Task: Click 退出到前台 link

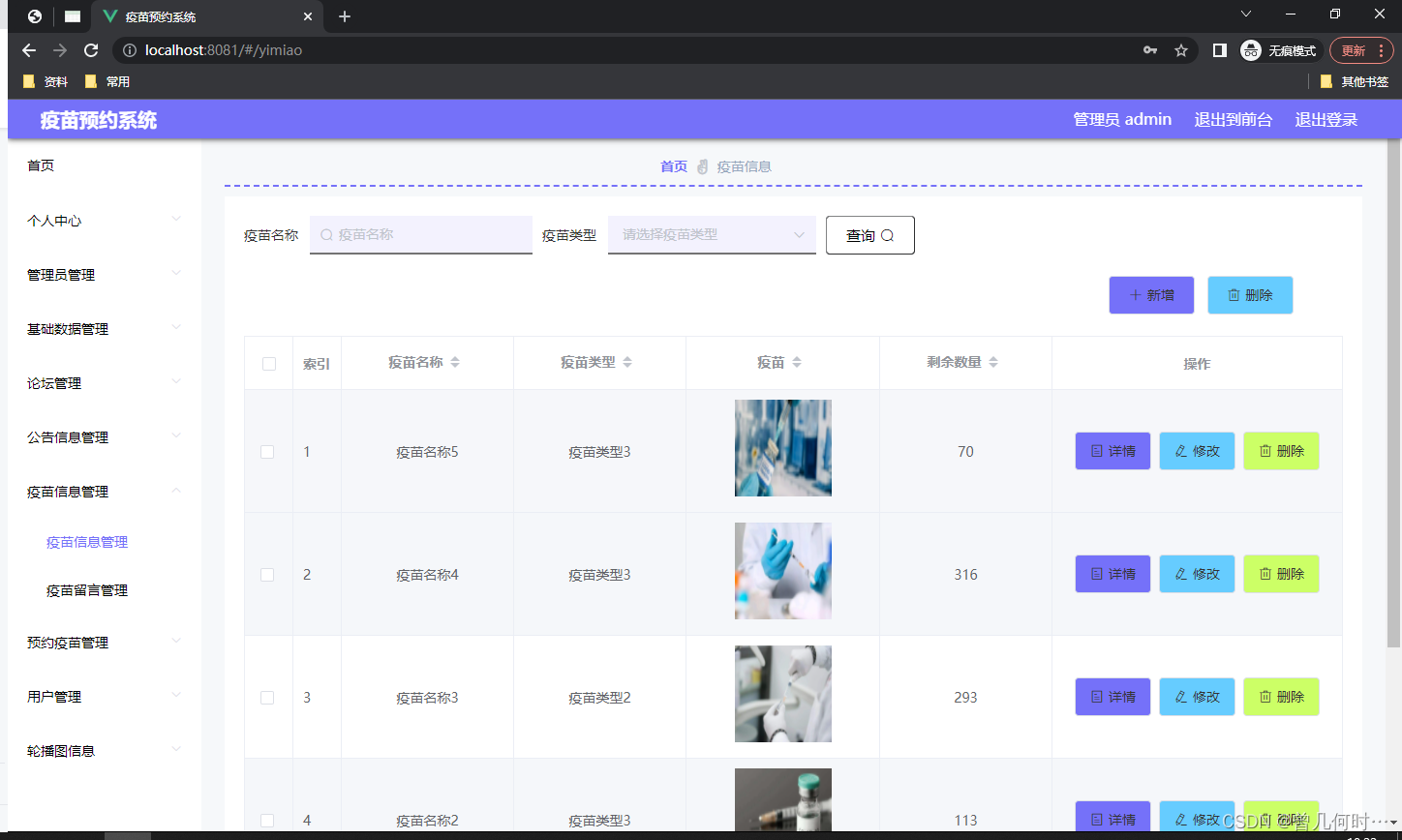Action: tap(1234, 120)
